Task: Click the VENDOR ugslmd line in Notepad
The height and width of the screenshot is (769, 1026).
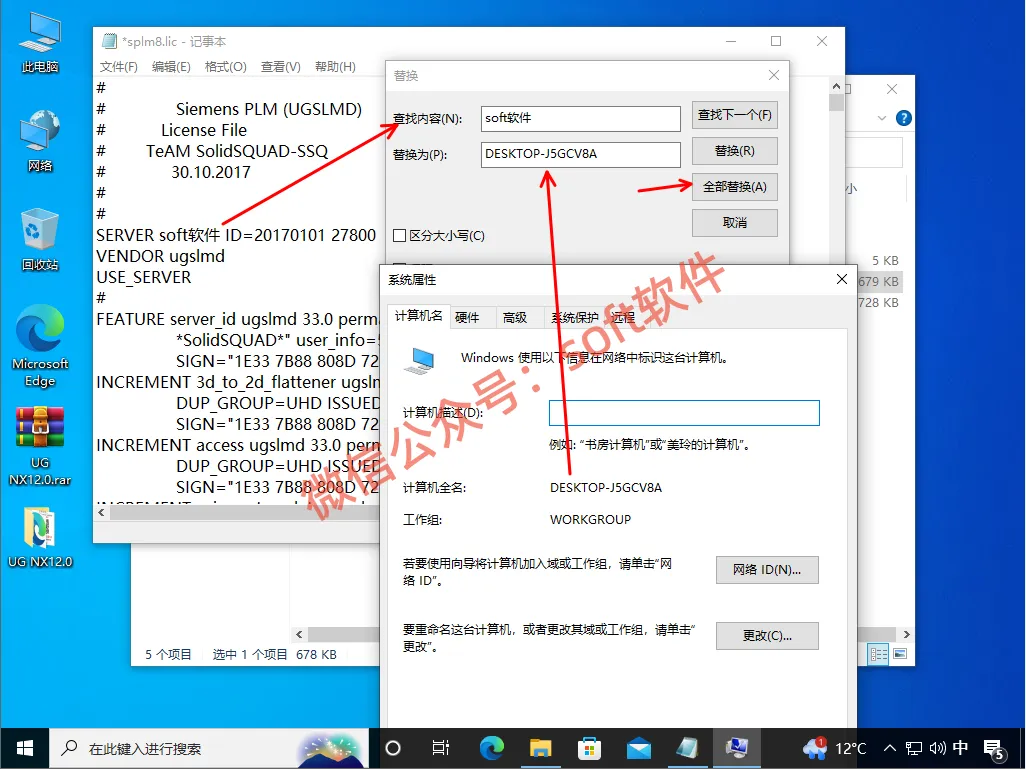Action: pyautogui.click(x=160, y=256)
